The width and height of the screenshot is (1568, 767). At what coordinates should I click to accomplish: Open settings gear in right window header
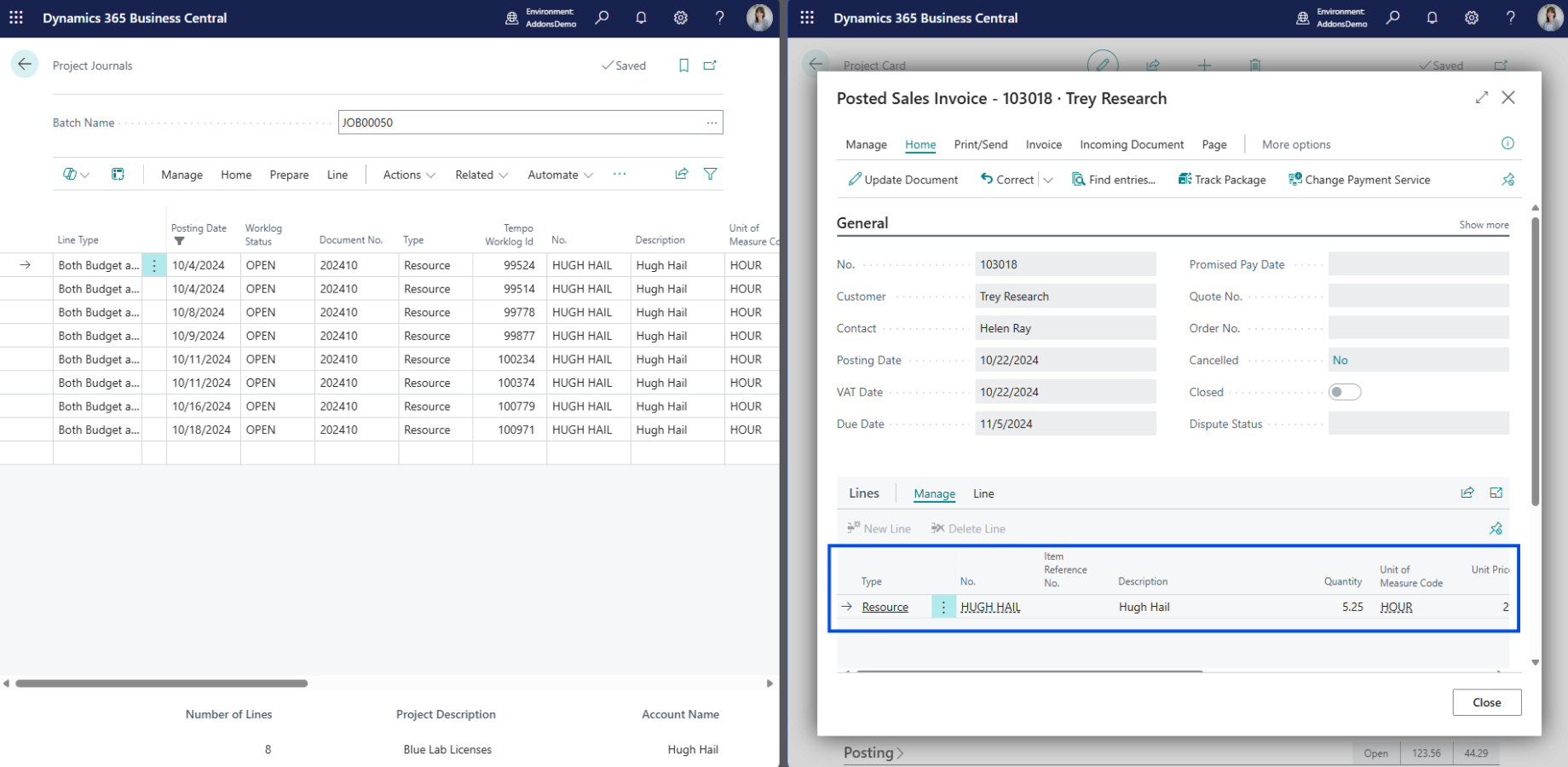click(1471, 17)
